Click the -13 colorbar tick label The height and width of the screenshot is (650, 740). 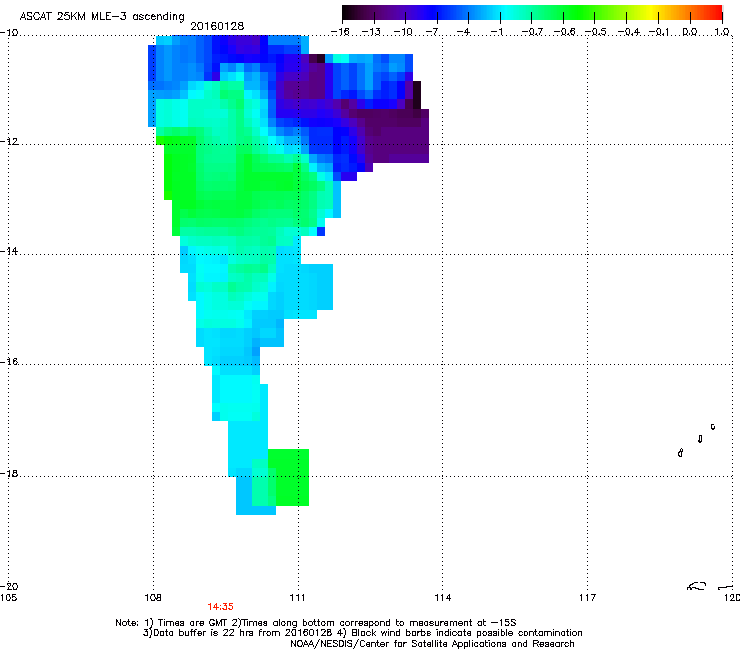(x=371, y=32)
